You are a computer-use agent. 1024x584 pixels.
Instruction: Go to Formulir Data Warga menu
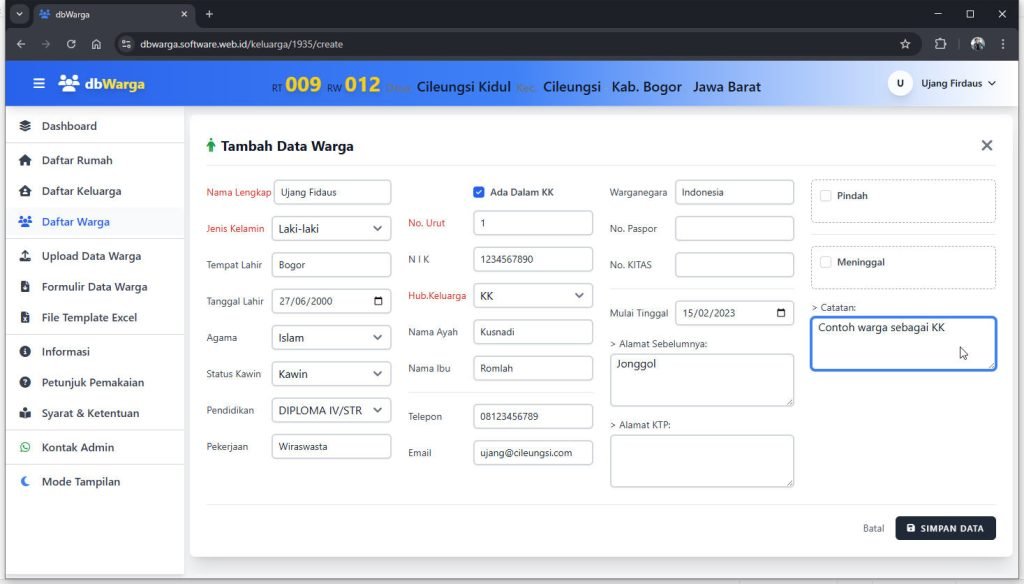pos(94,287)
